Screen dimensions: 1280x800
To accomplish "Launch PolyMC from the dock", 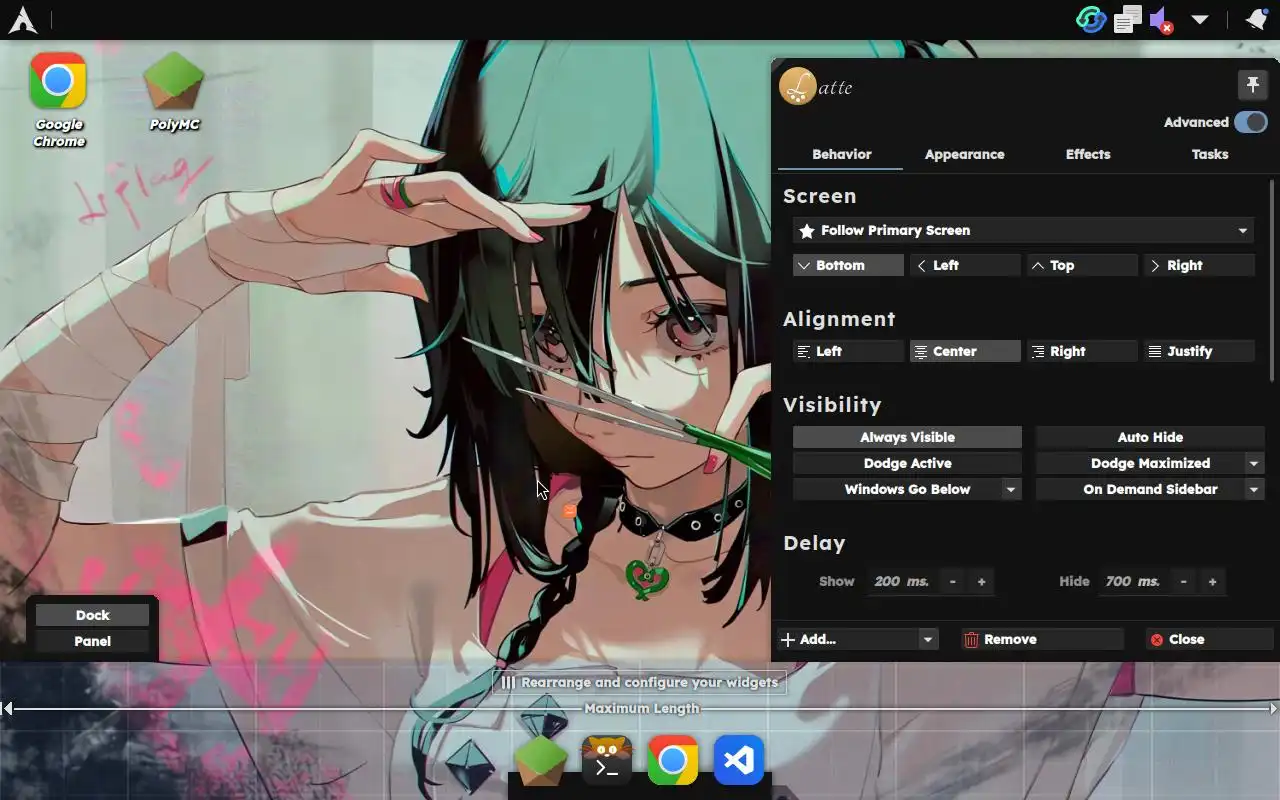I will [x=540, y=761].
